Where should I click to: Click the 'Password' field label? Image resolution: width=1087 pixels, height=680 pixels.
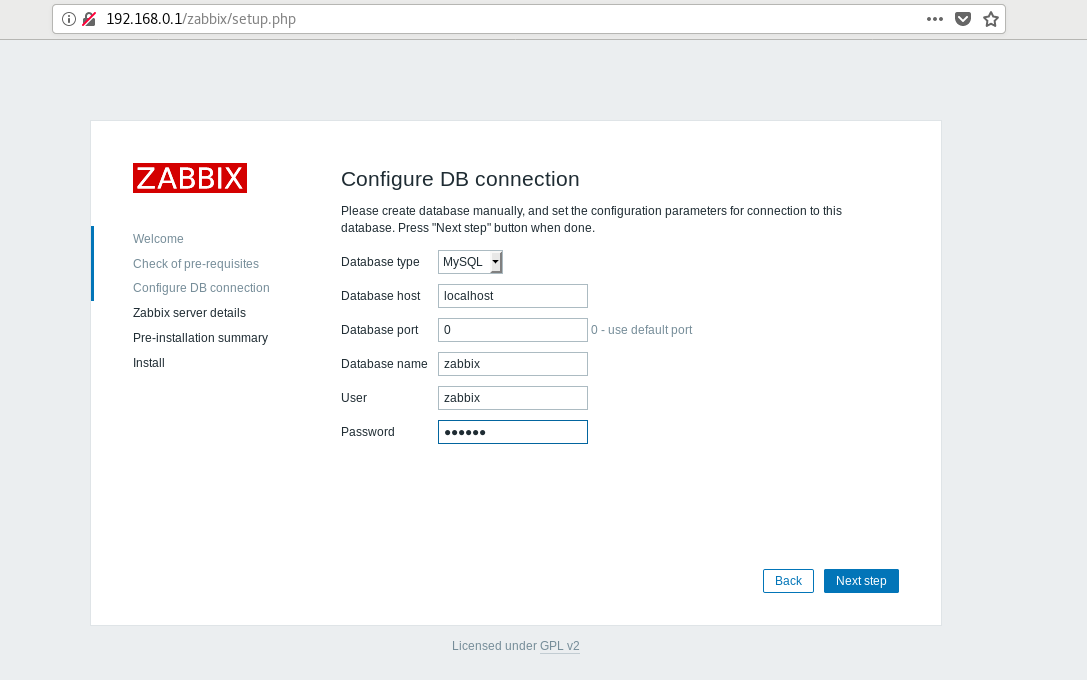coord(367,432)
